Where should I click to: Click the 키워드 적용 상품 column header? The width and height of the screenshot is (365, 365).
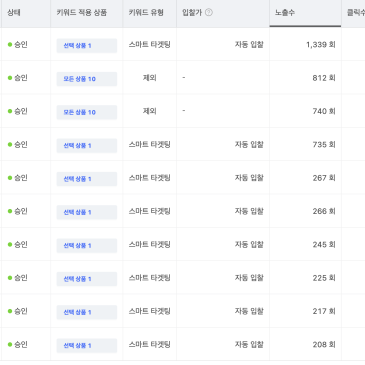click(82, 13)
